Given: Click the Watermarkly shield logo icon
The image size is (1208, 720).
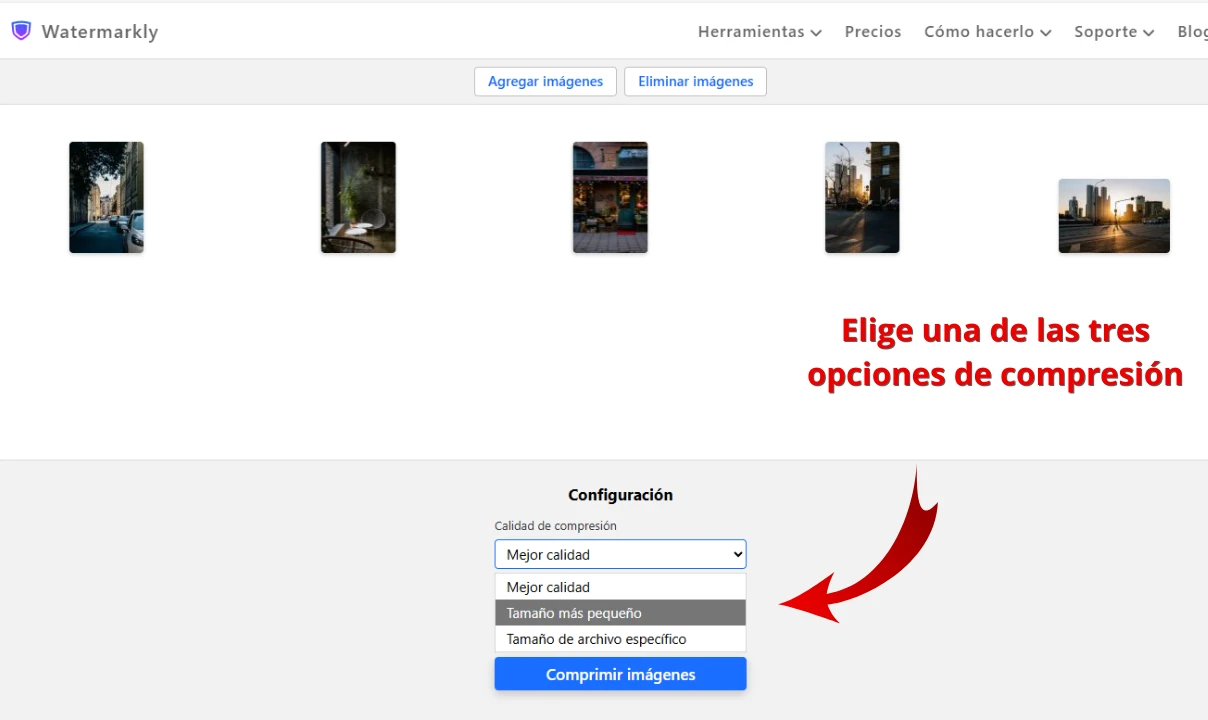Looking at the screenshot, I should click(x=21, y=31).
